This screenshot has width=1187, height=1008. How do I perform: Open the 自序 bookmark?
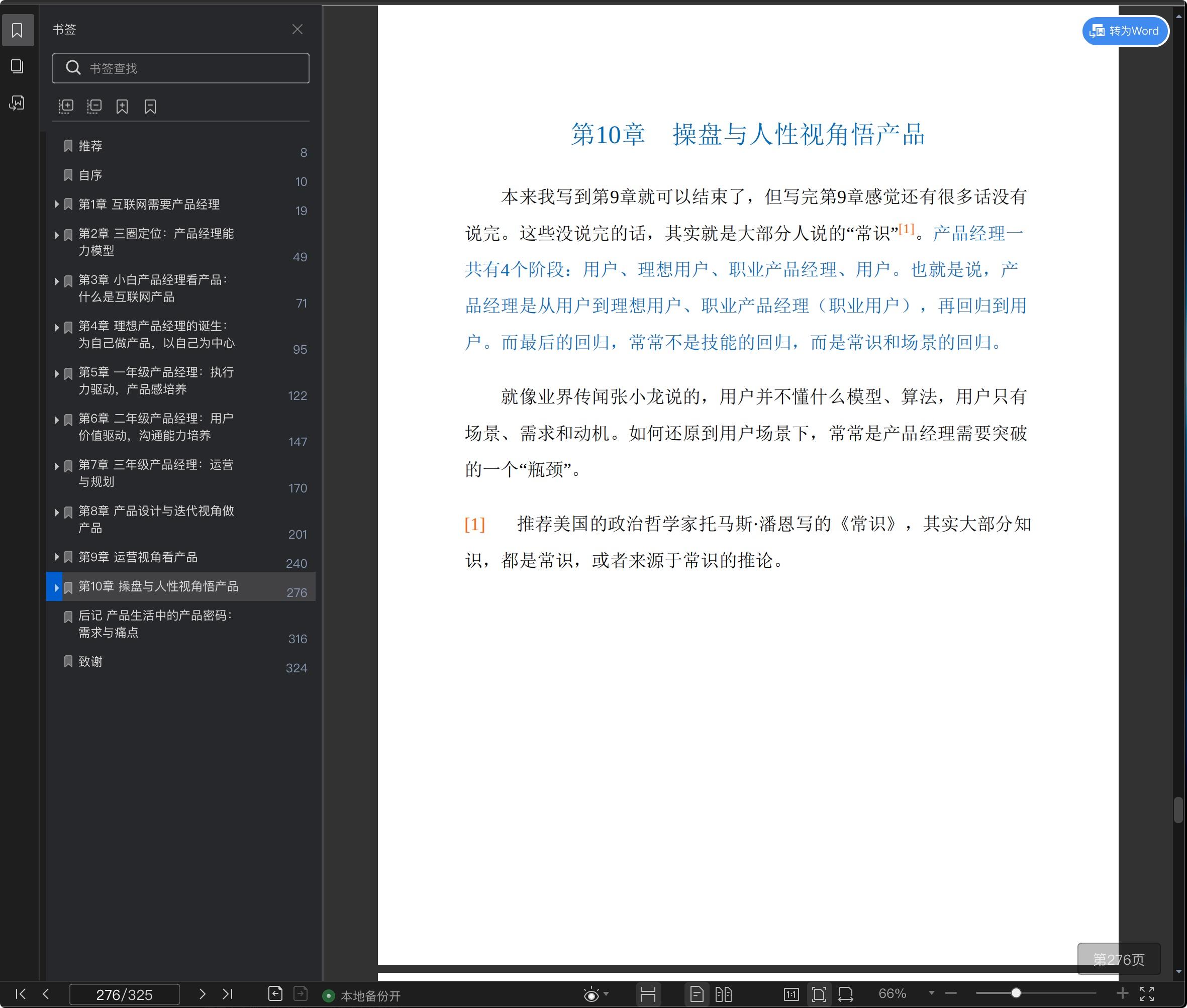(x=90, y=175)
